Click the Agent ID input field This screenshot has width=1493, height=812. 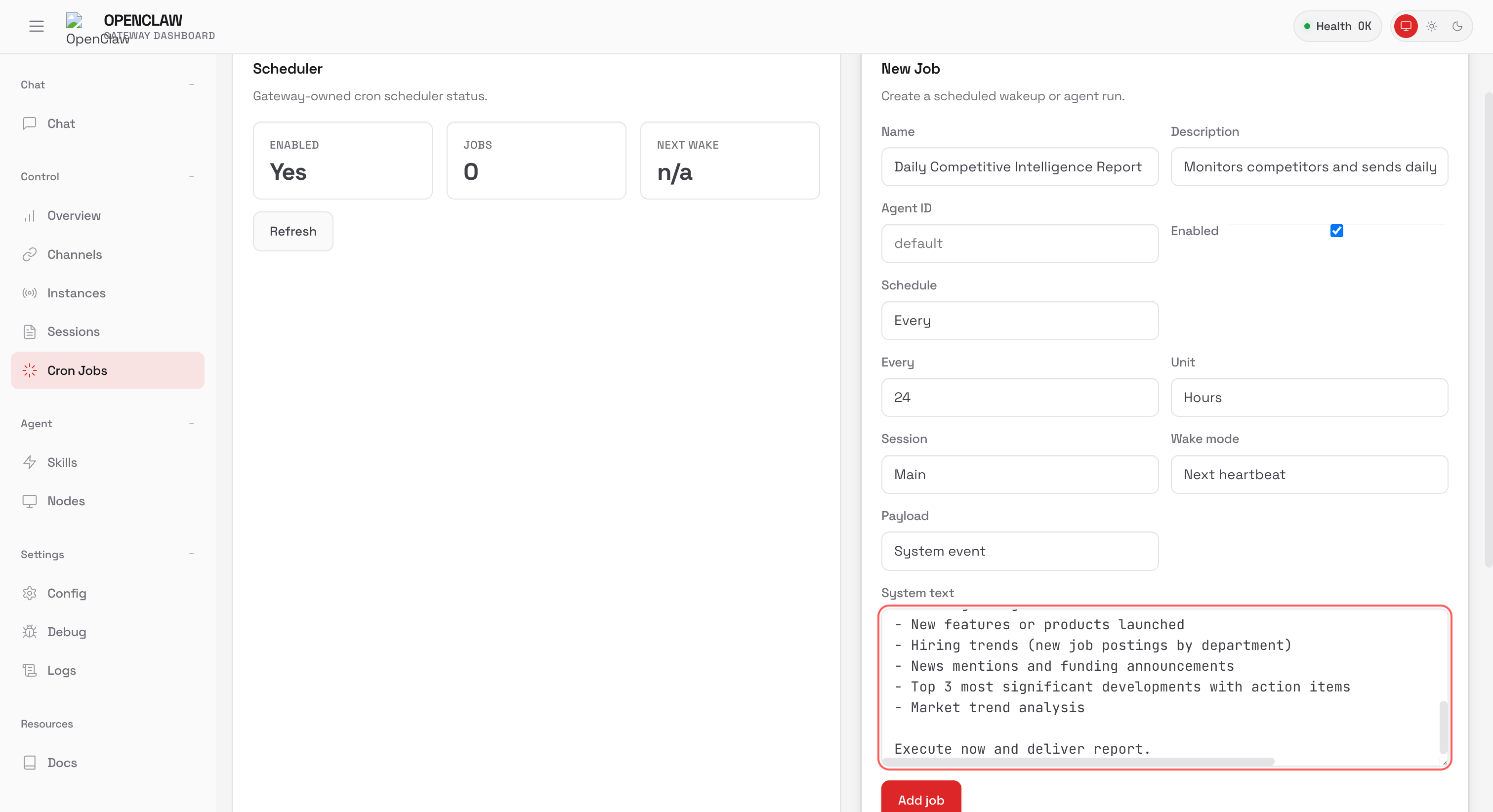(x=1020, y=244)
